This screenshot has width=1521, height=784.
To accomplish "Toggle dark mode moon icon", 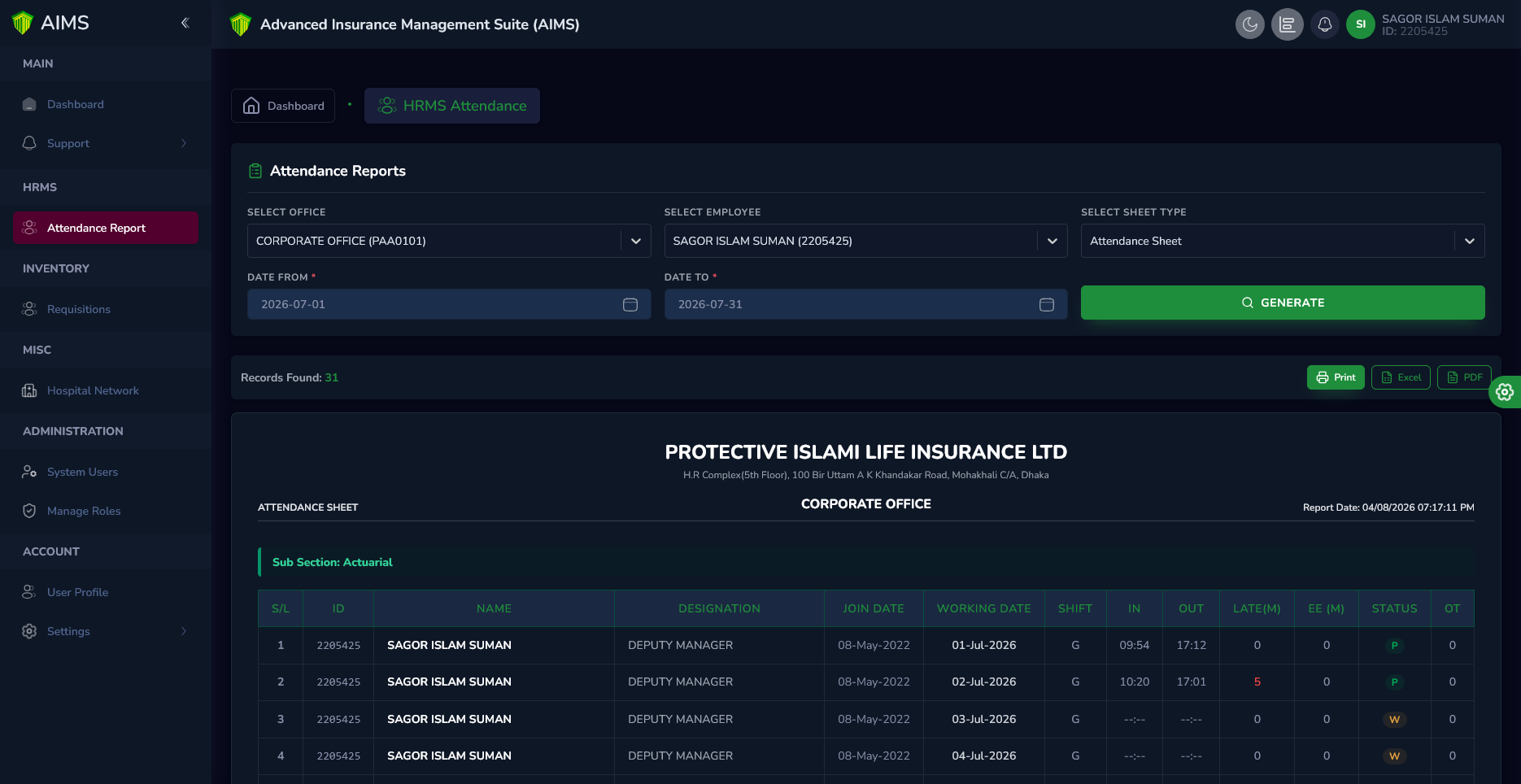I will pyautogui.click(x=1250, y=24).
